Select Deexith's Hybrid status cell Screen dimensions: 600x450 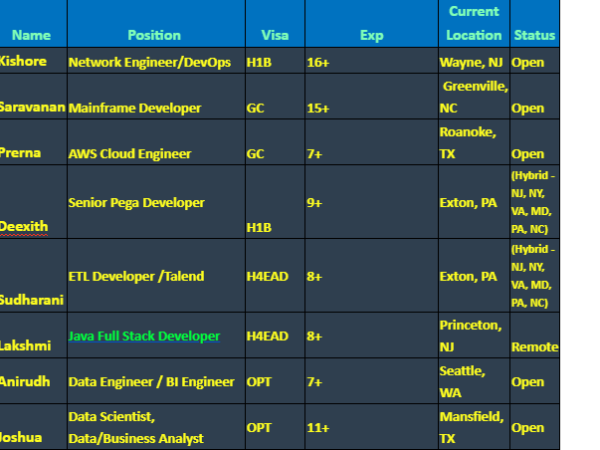535,202
